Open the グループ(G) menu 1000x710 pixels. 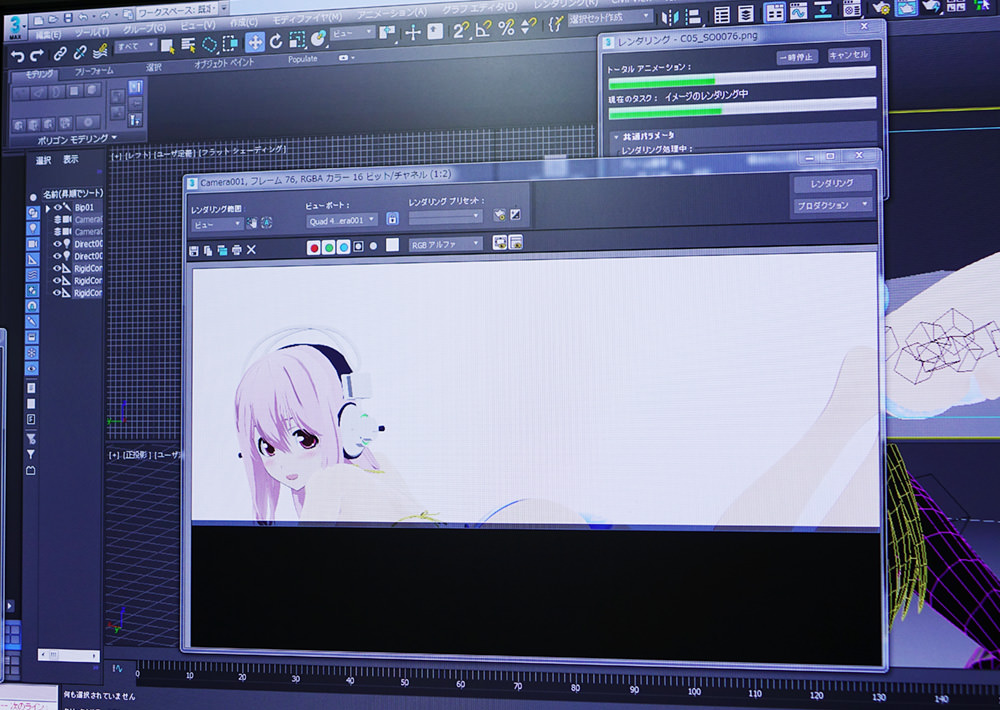(x=144, y=29)
